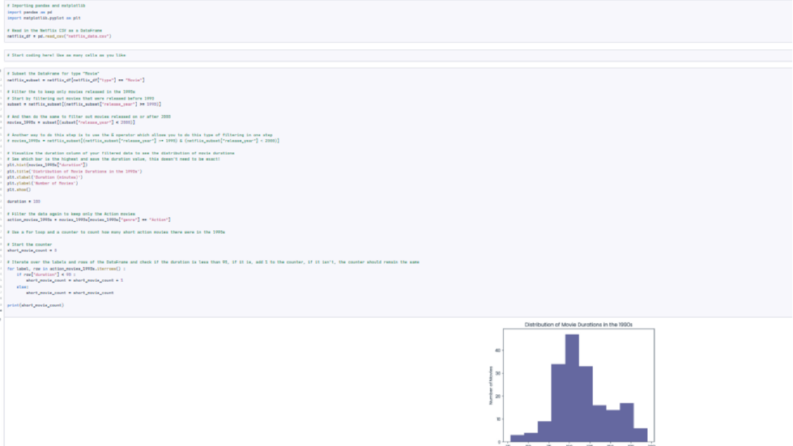The height and width of the screenshot is (446, 793).
Task: Click the '# Read in the Netflix CSV' comment
Action: pyautogui.click(x=54, y=30)
